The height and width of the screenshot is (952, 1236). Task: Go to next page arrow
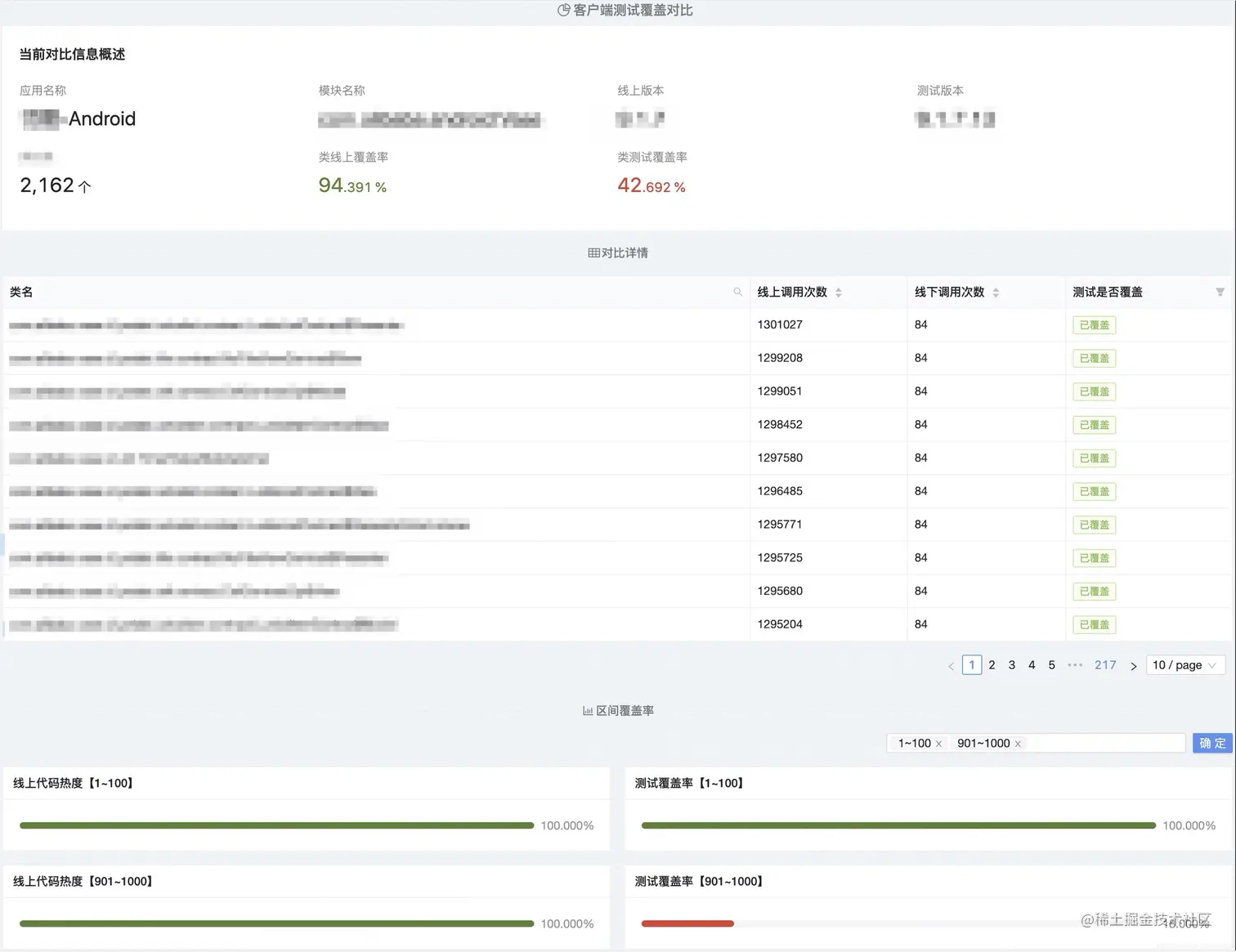tap(1133, 666)
